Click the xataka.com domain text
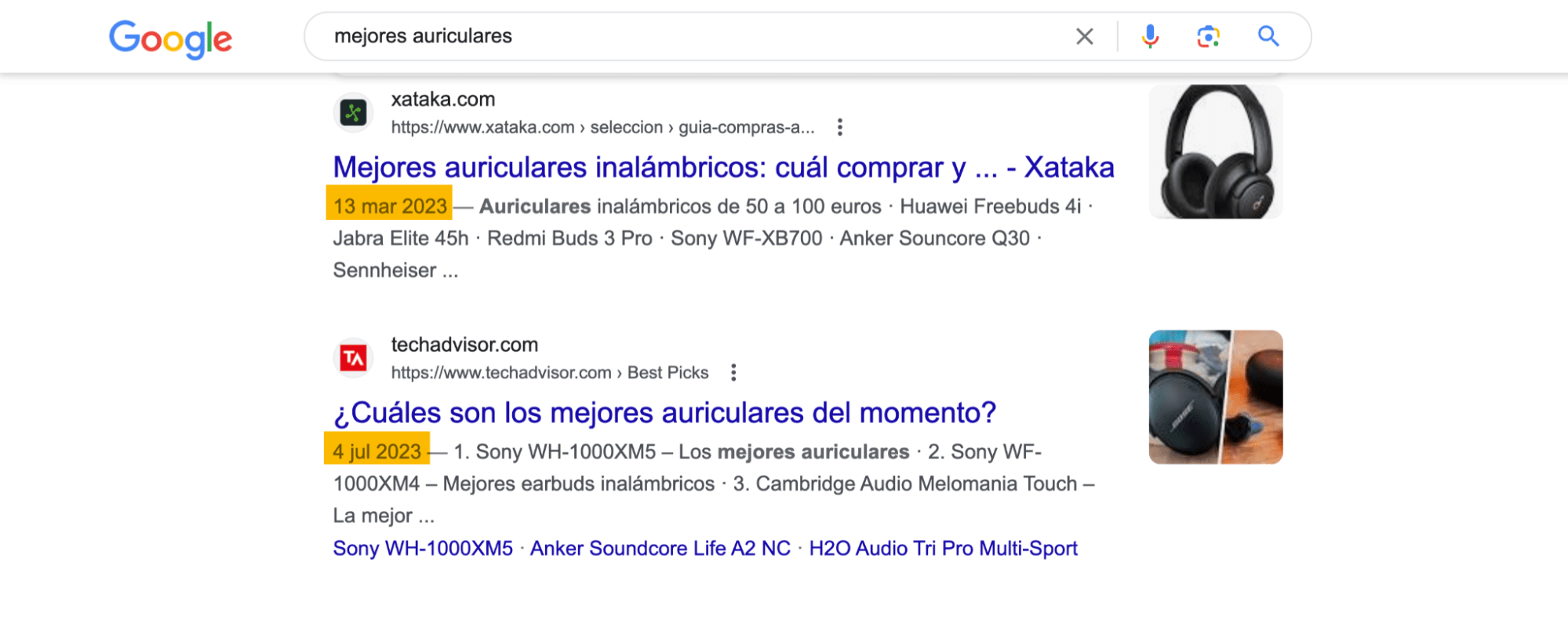The width and height of the screenshot is (1568, 628). click(x=442, y=99)
